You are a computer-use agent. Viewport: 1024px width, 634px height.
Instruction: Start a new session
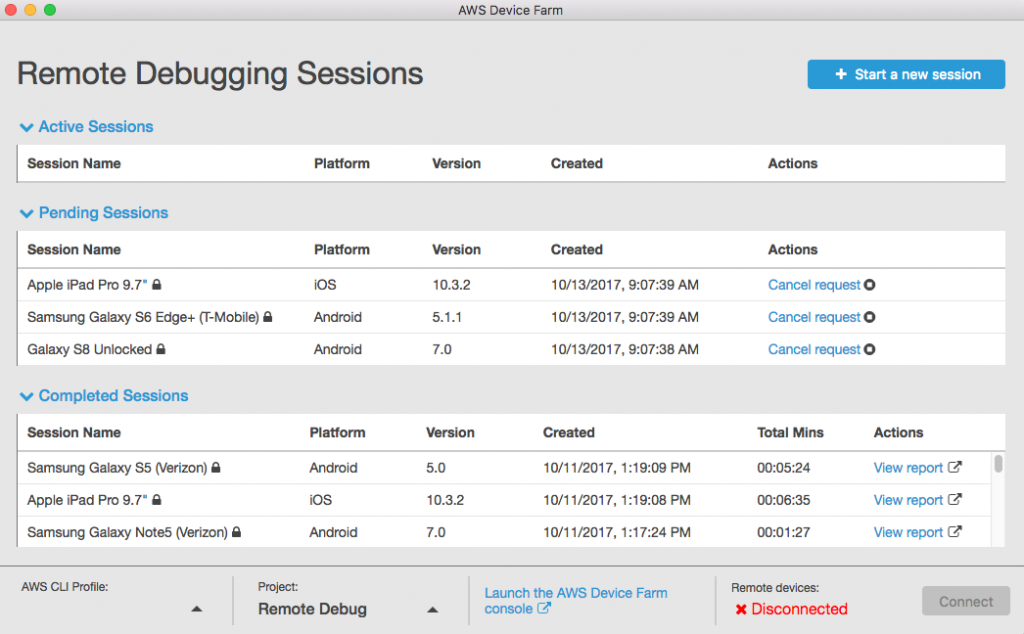click(906, 74)
